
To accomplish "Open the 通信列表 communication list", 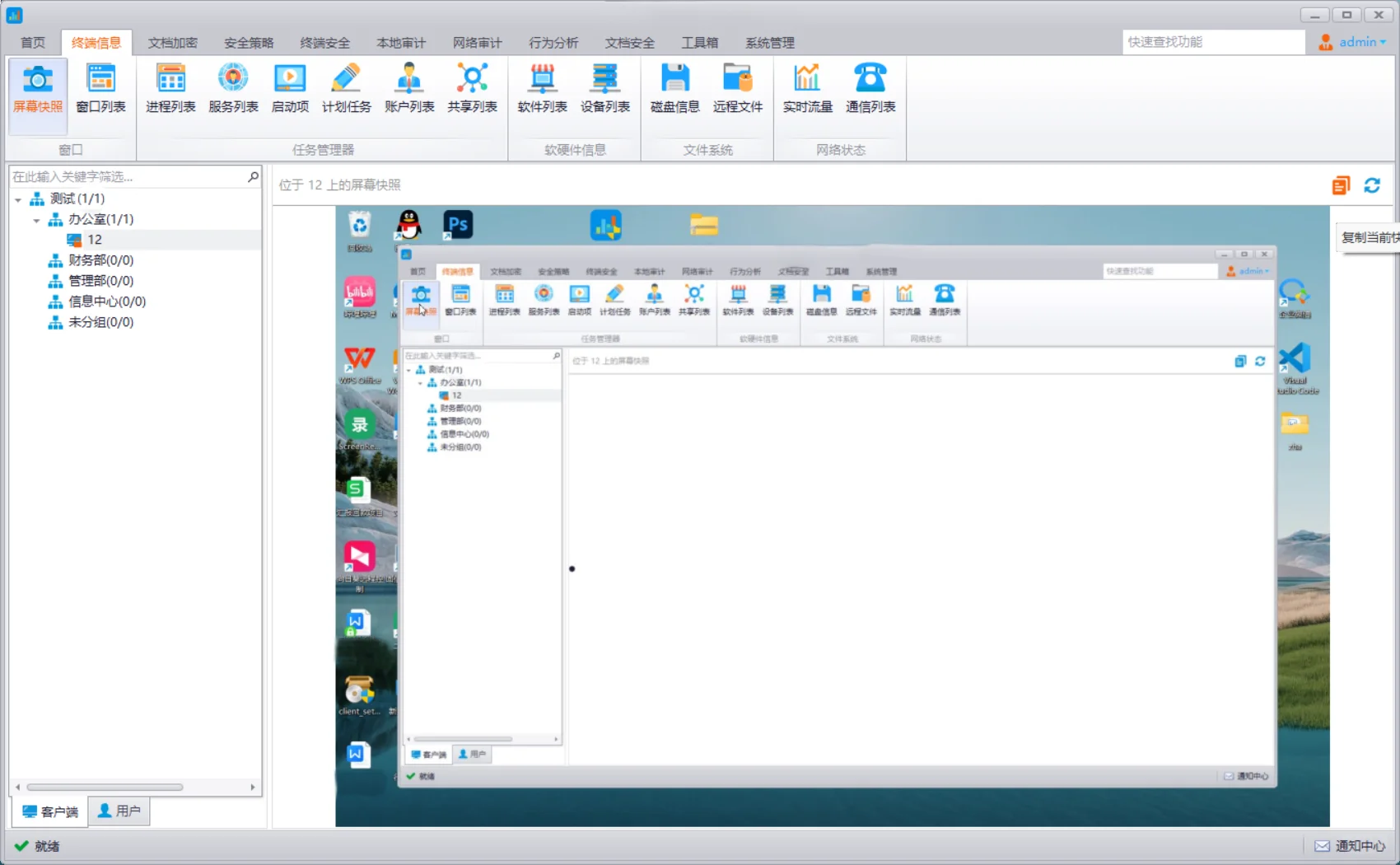I will (870, 89).
